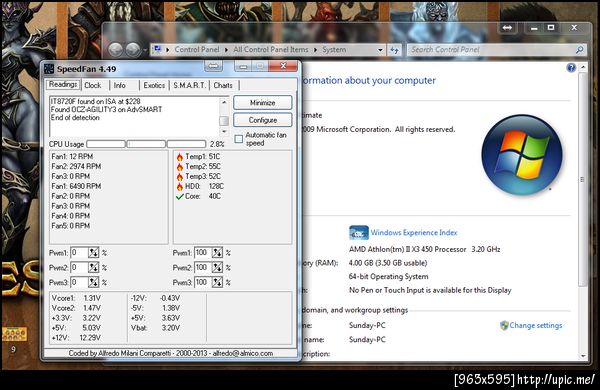Image resolution: width=600 pixels, height=390 pixels.
Task: Open address bar history dropdown
Action: (x=380, y=50)
